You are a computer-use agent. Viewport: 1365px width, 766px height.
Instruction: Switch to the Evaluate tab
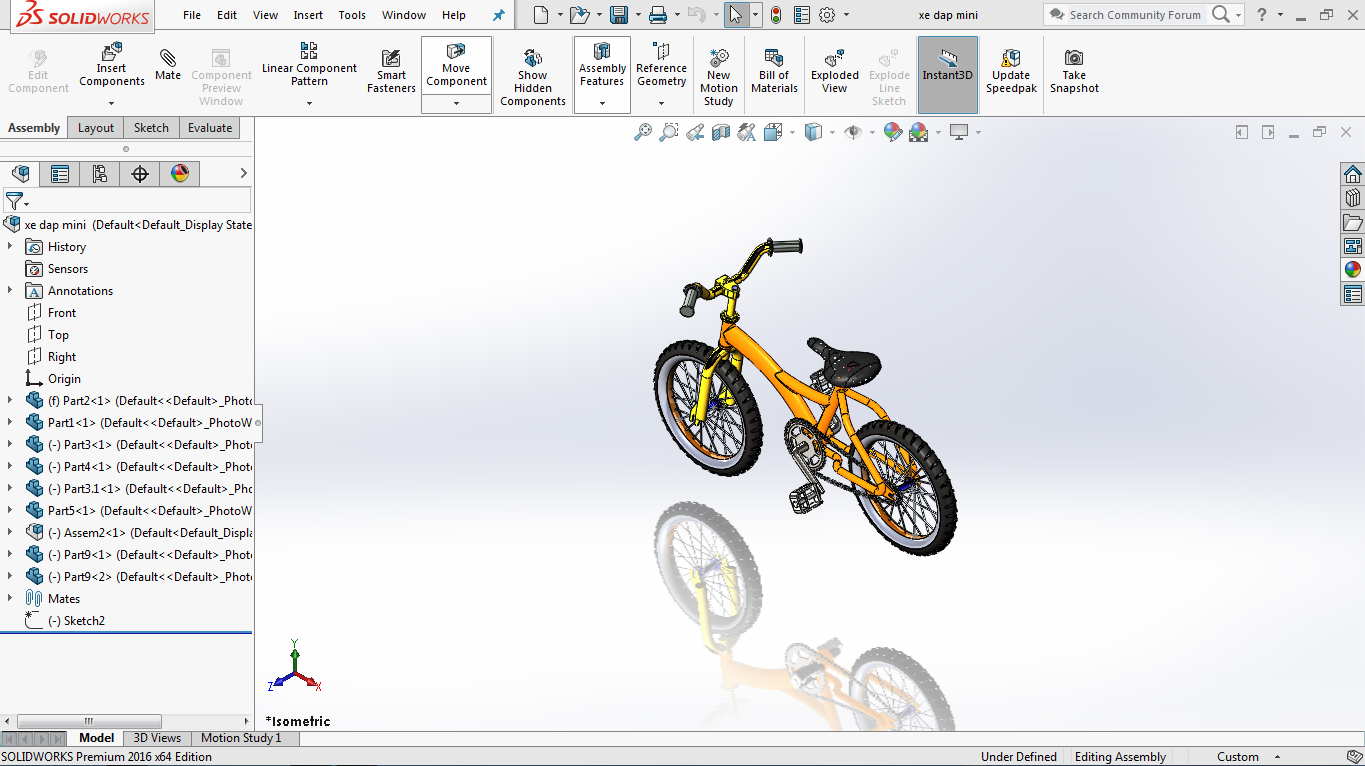[x=210, y=128]
